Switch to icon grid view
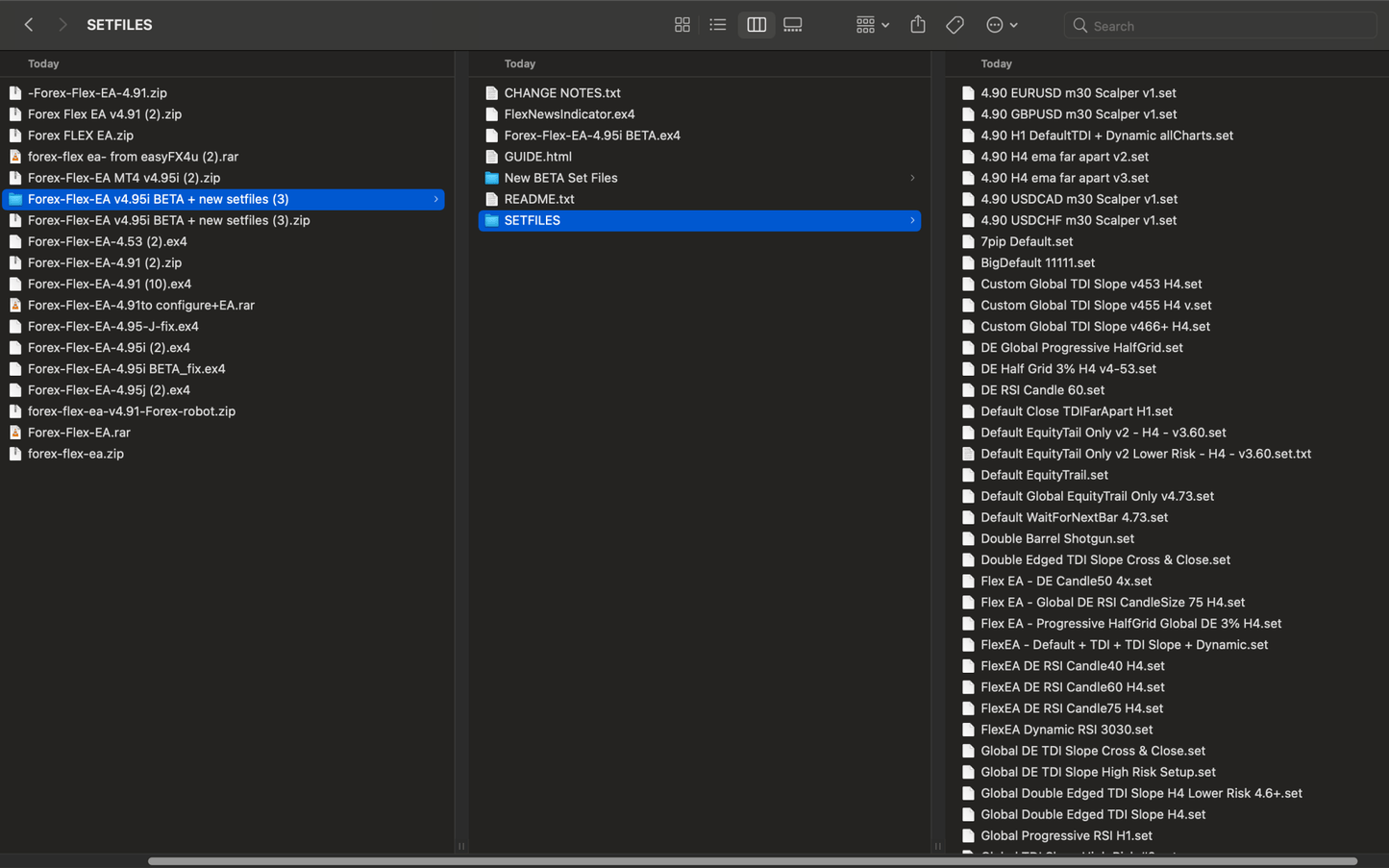This screenshot has width=1389, height=868. (x=682, y=25)
